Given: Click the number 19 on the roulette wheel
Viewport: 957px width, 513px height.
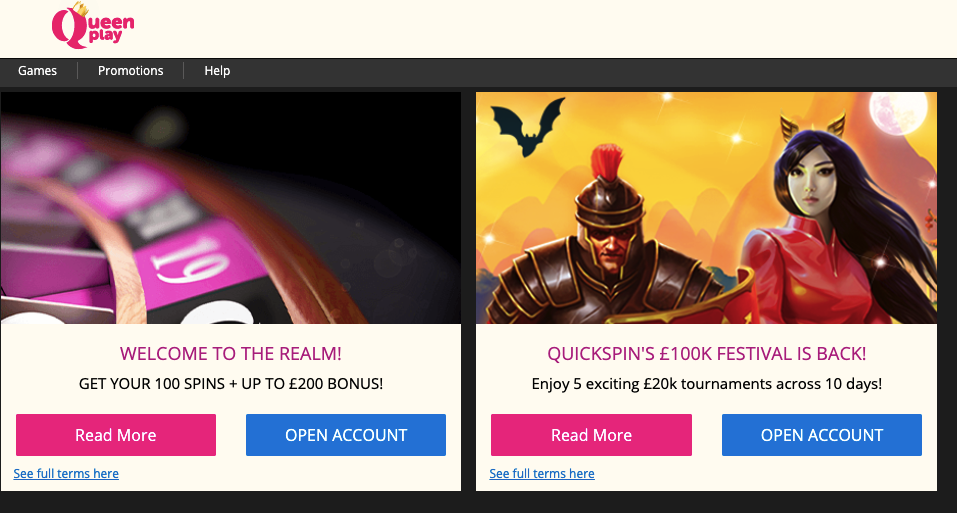Looking at the screenshot, I should (192, 259).
